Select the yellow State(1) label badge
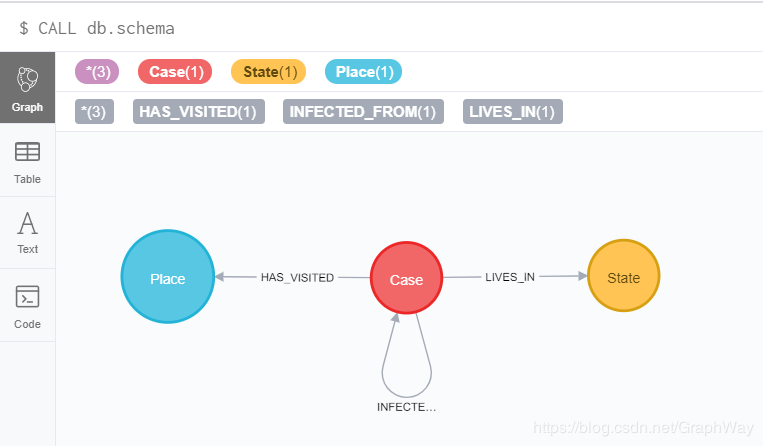 269,72
